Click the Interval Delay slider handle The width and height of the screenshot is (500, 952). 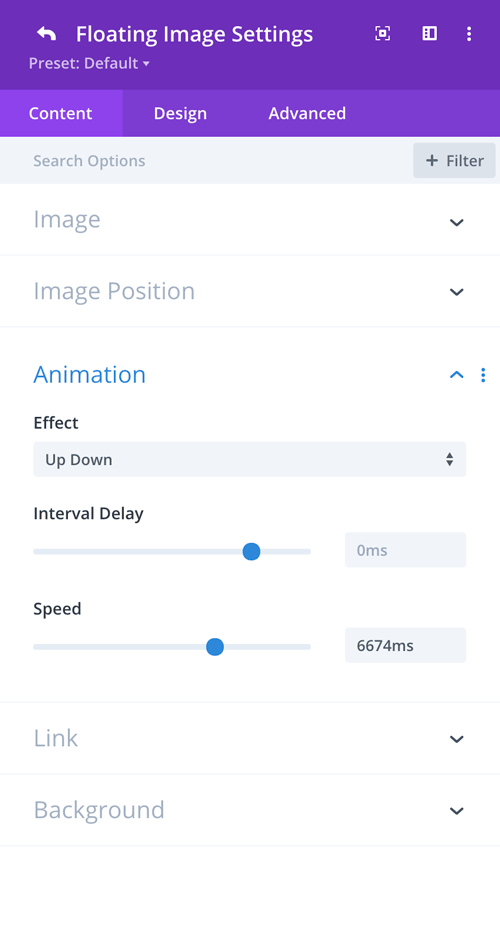tap(251, 551)
